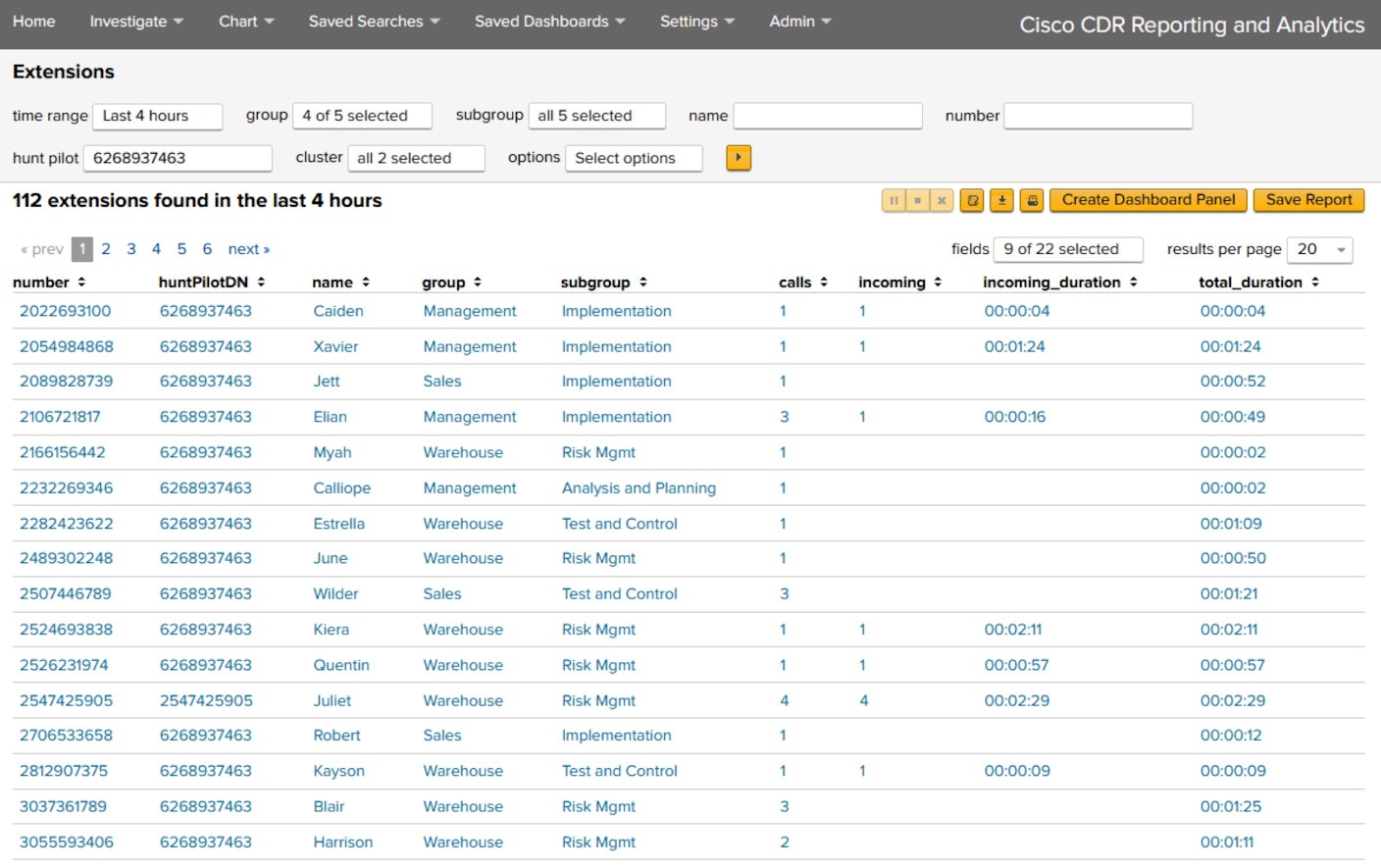Click Create Dashboard Panel button
This screenshot has height=868, width=1381.
coord(1149,200)
